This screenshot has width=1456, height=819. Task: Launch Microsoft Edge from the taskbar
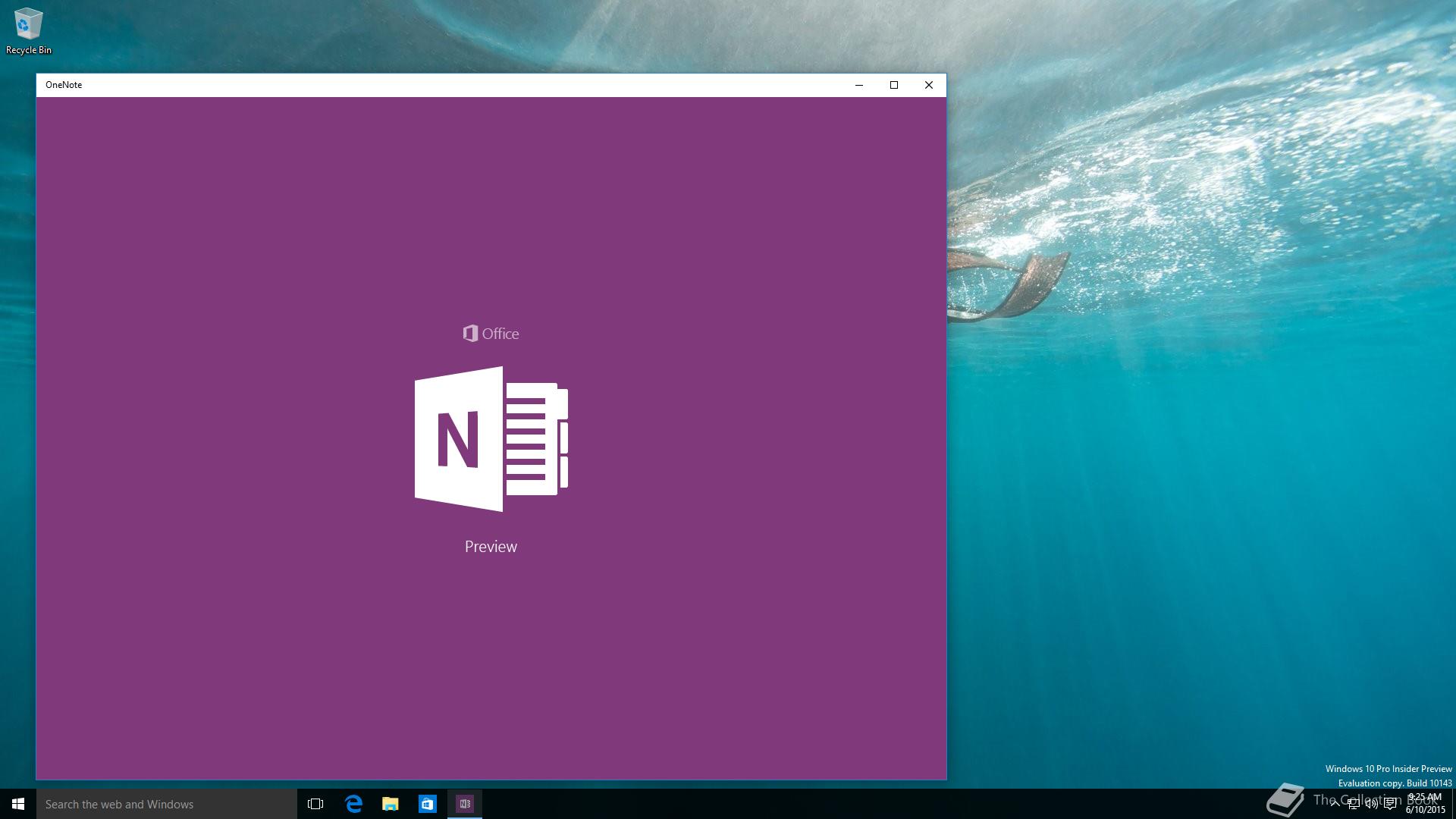tap(353, 804)
